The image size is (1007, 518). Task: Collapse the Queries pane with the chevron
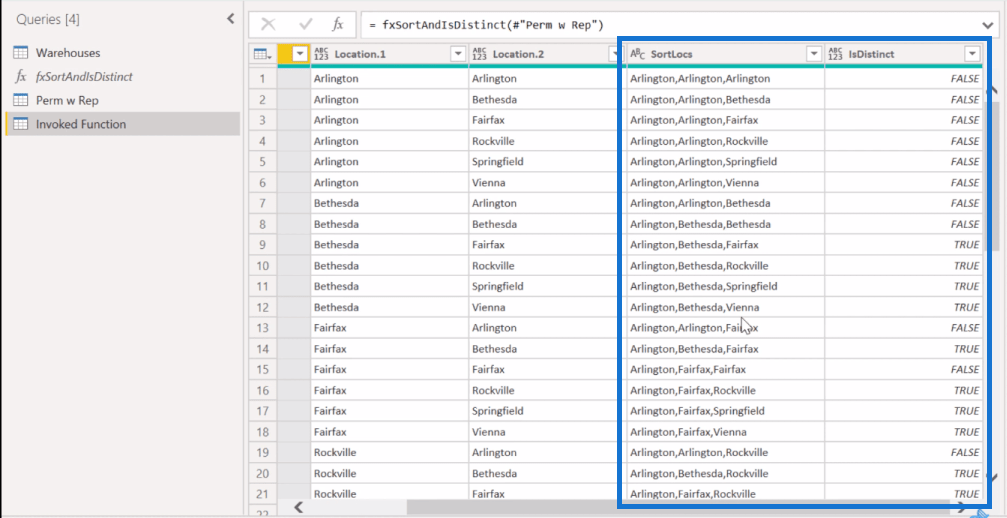click(231, 19)
